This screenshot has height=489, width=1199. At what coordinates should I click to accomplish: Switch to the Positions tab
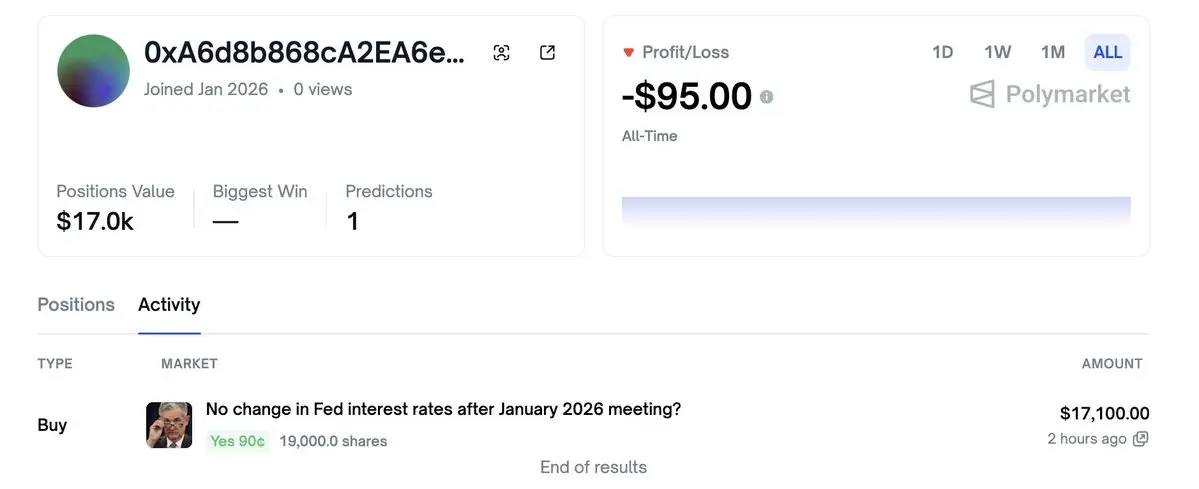point(76,305)
